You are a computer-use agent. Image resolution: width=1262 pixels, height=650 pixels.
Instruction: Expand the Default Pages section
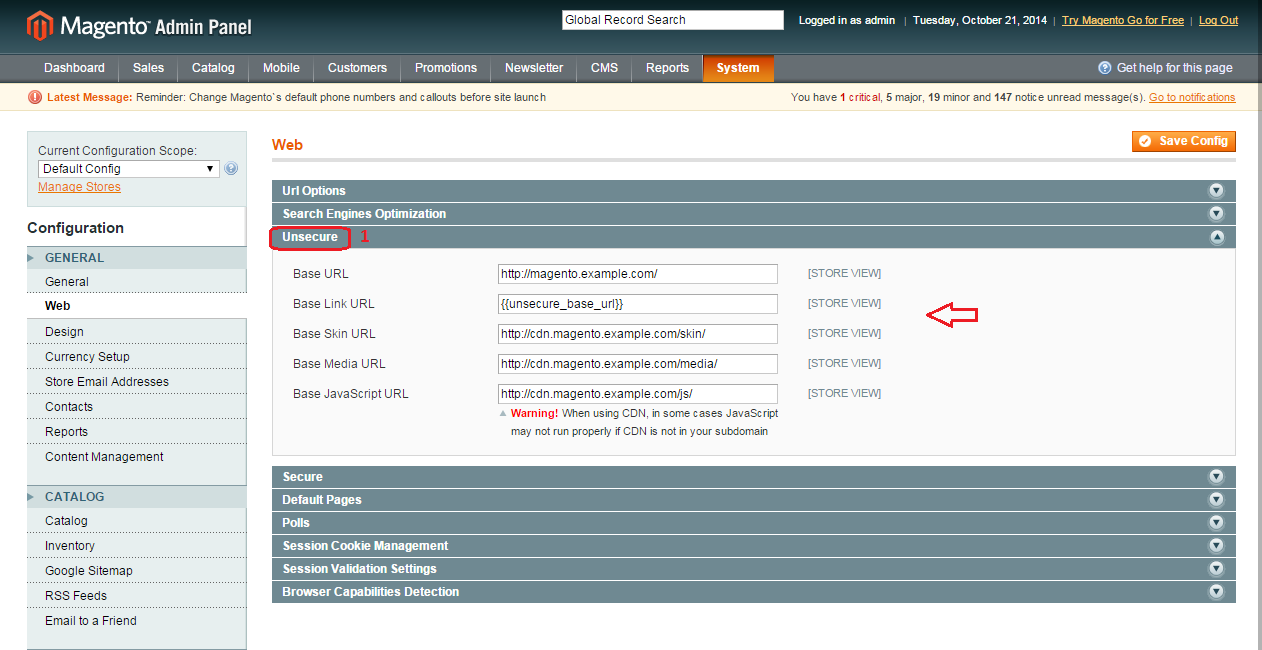[753, 500]
